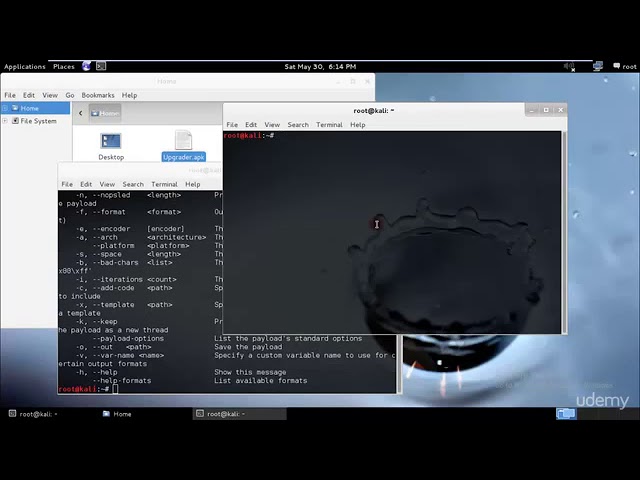640x480 pixels.
Task: Expand the File System tree node
Action: pyautogui.click(x=5, y=121)
